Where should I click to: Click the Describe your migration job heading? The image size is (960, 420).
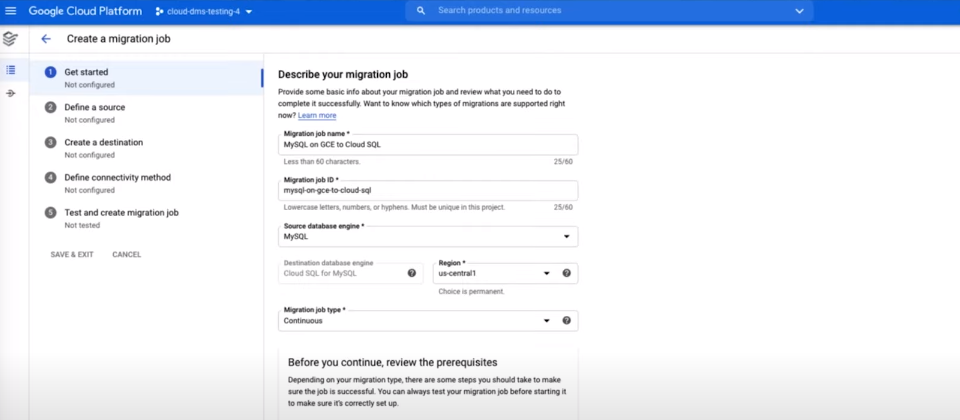343,75
